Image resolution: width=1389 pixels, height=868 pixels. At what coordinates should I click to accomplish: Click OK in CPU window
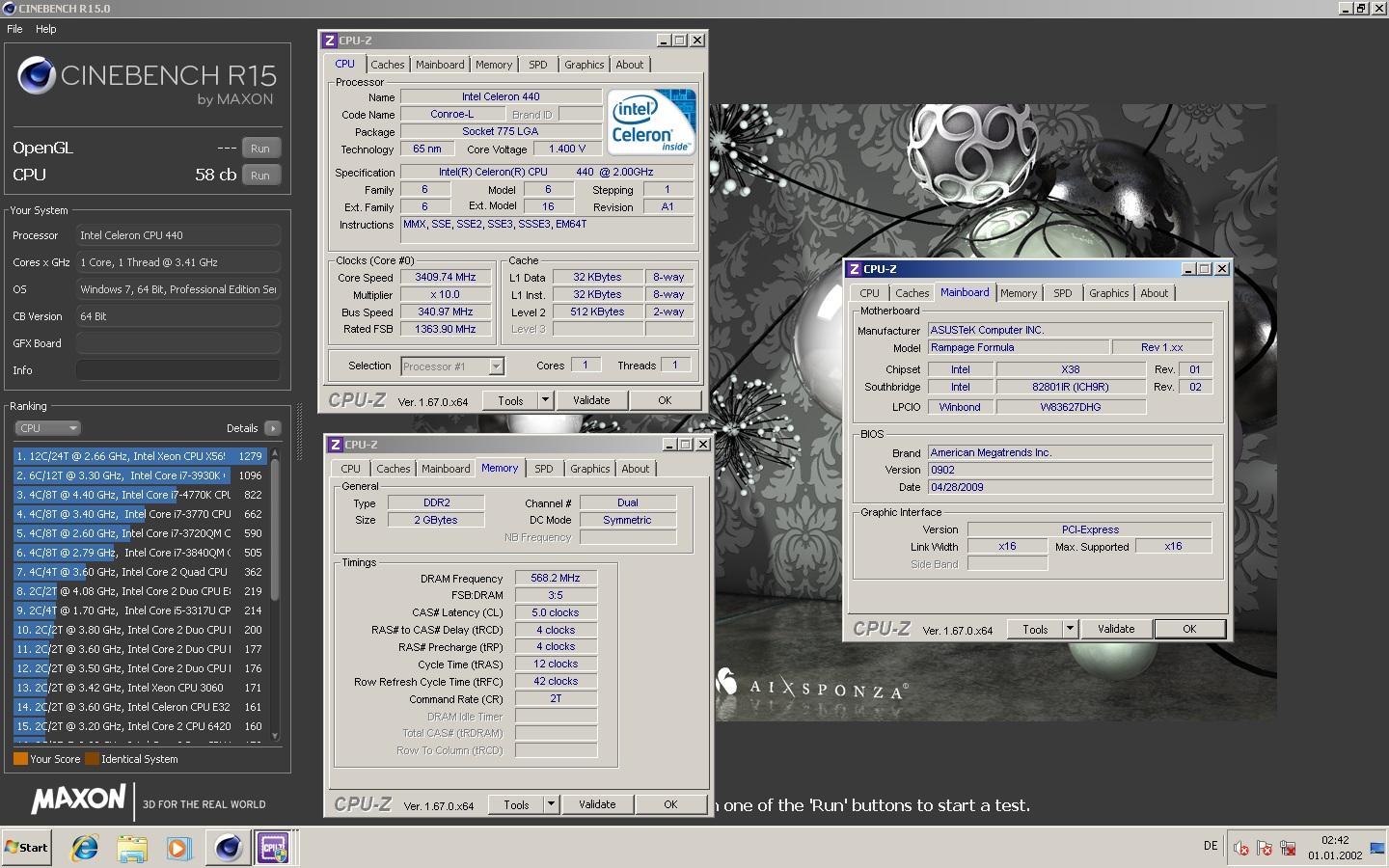(x=665, y=401)
